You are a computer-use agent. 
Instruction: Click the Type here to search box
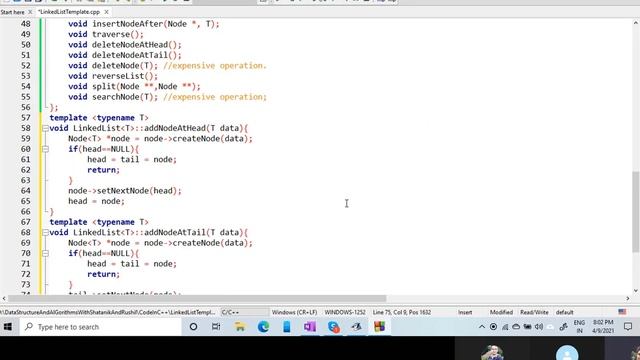pyautogui.click(x=100, y=327)
